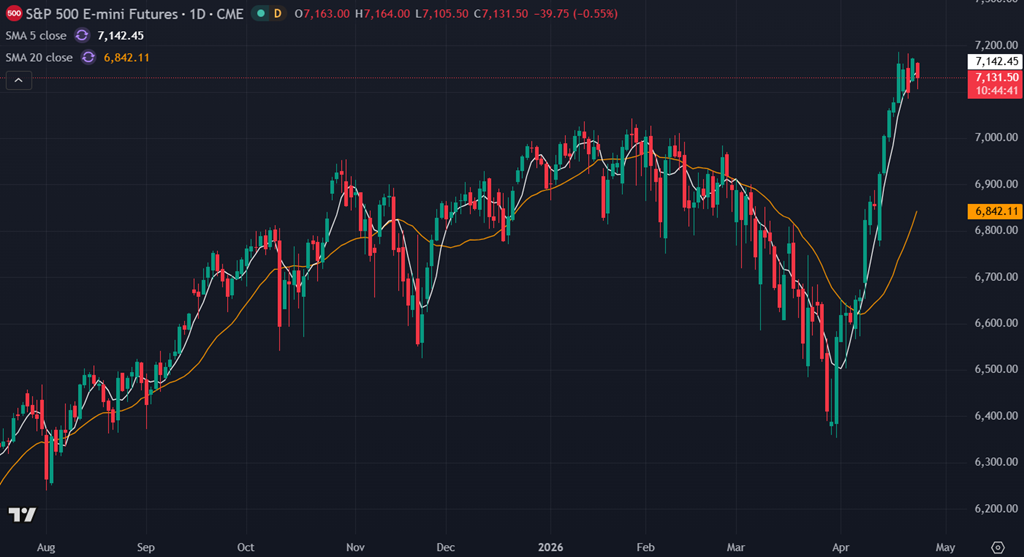Screen dimensions: 1024x557
Task: Select the SMA 5 close indicator label
Action: [x=36, y=36]
